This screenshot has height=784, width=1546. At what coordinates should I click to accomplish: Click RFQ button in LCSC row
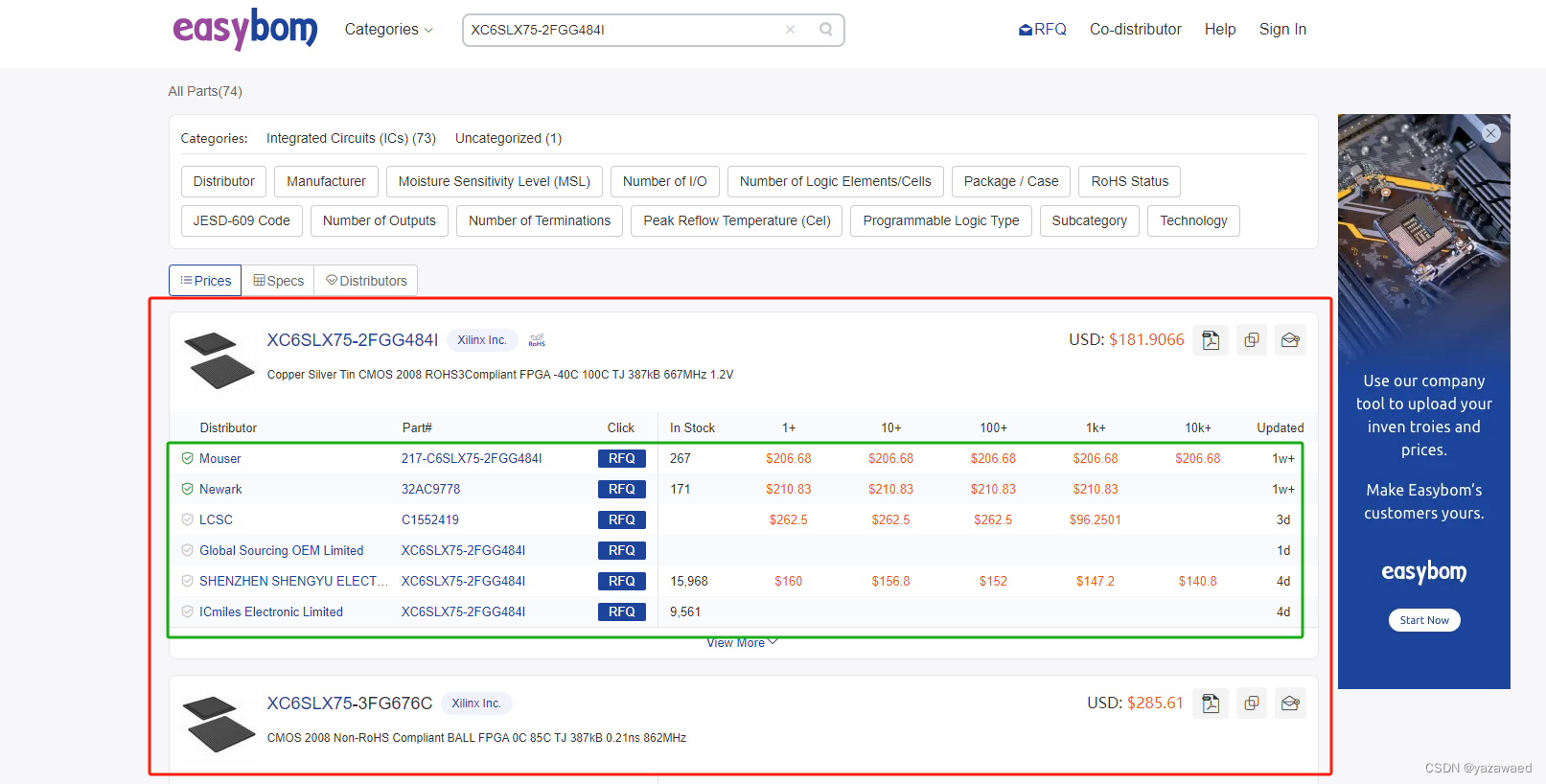tap(621, 519)
